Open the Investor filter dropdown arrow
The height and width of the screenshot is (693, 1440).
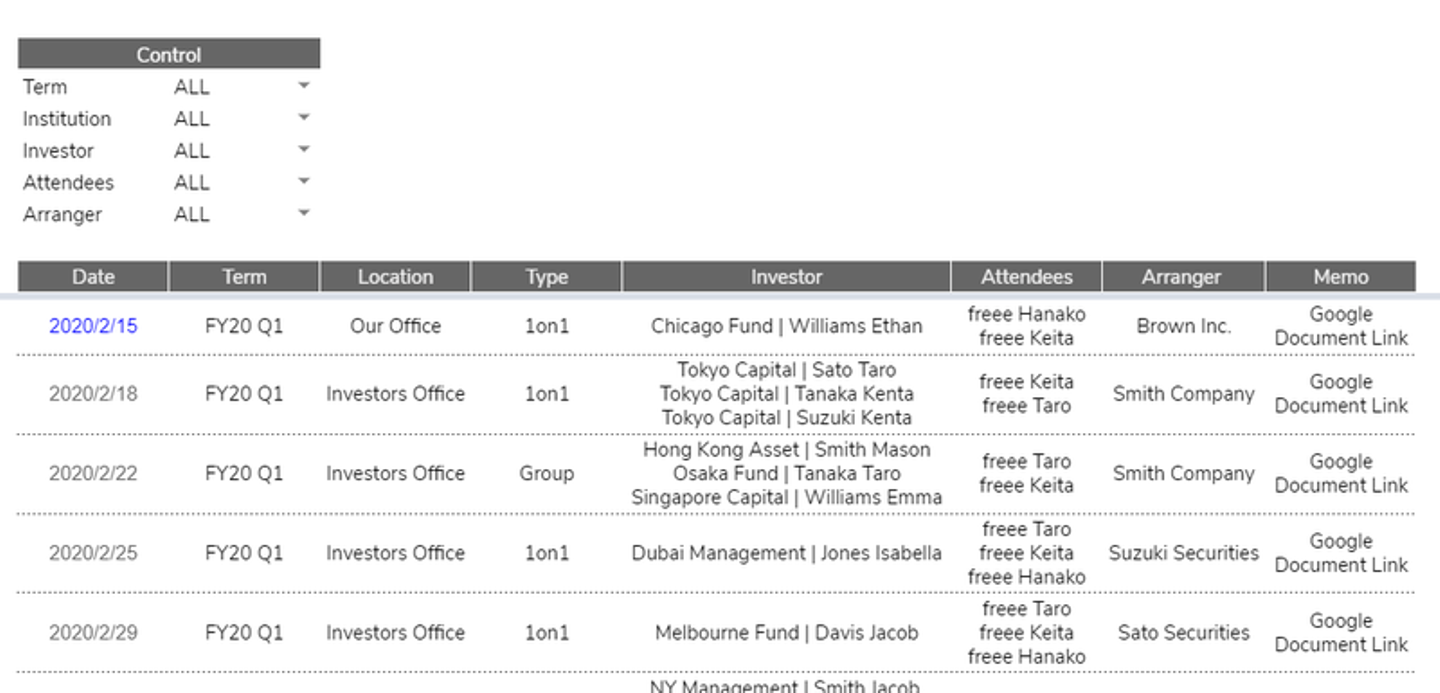tap(304, 151)
